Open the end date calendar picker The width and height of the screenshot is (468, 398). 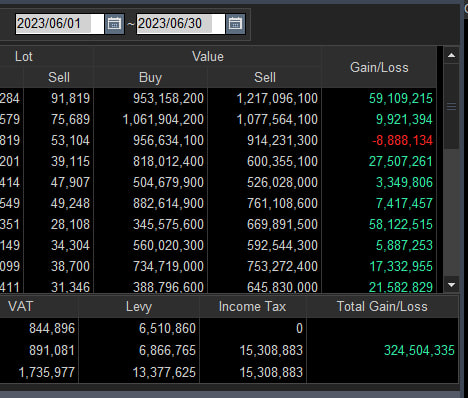tap(235, 24)
